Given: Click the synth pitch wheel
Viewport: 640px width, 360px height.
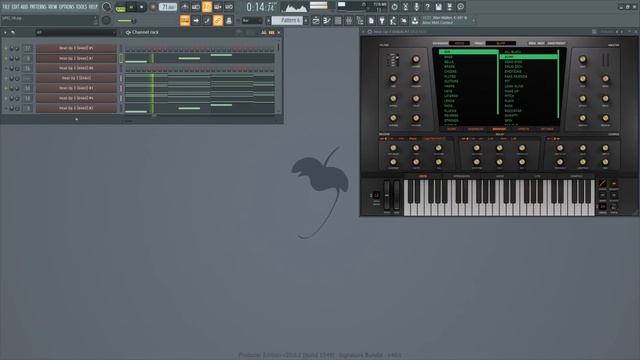Looking at the screenshot, I should tap(387, 195).
